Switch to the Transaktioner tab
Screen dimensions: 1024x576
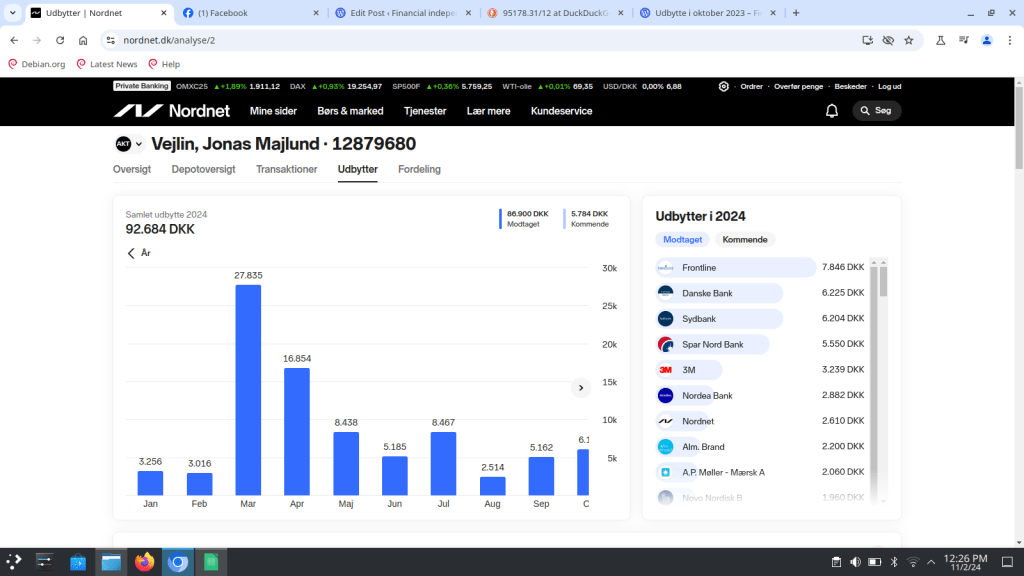pyautogui.click(x=286, y=169)
